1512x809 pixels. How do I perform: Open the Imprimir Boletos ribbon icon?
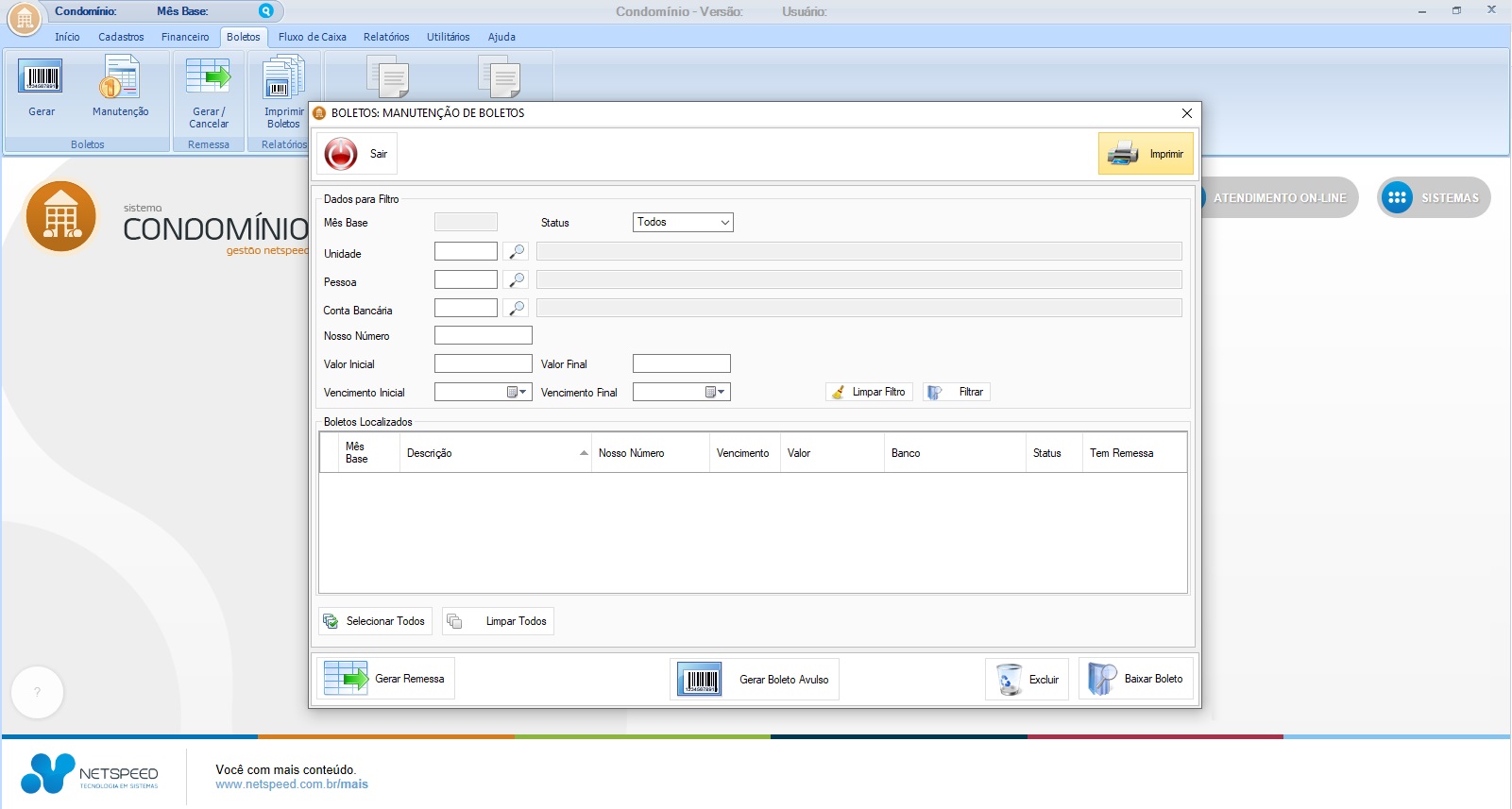coord(283,77)
